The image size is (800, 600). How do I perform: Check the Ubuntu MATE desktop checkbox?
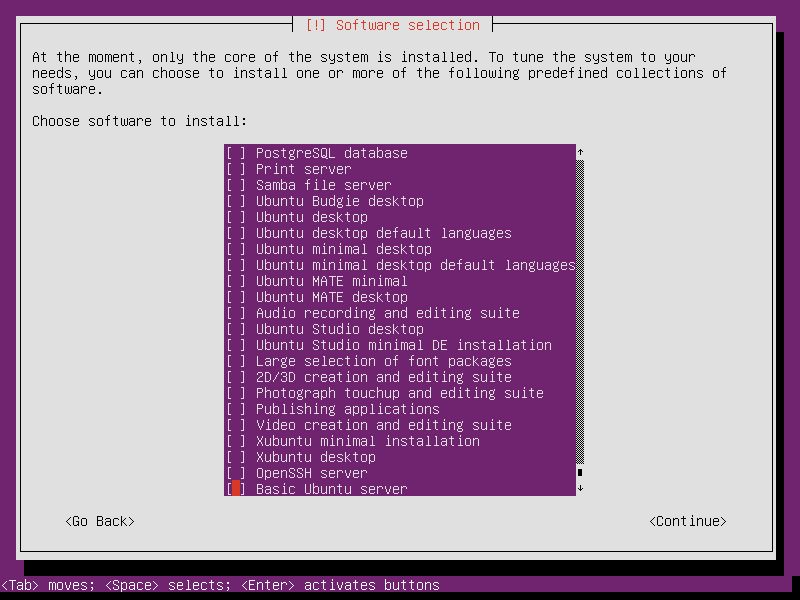236,297
